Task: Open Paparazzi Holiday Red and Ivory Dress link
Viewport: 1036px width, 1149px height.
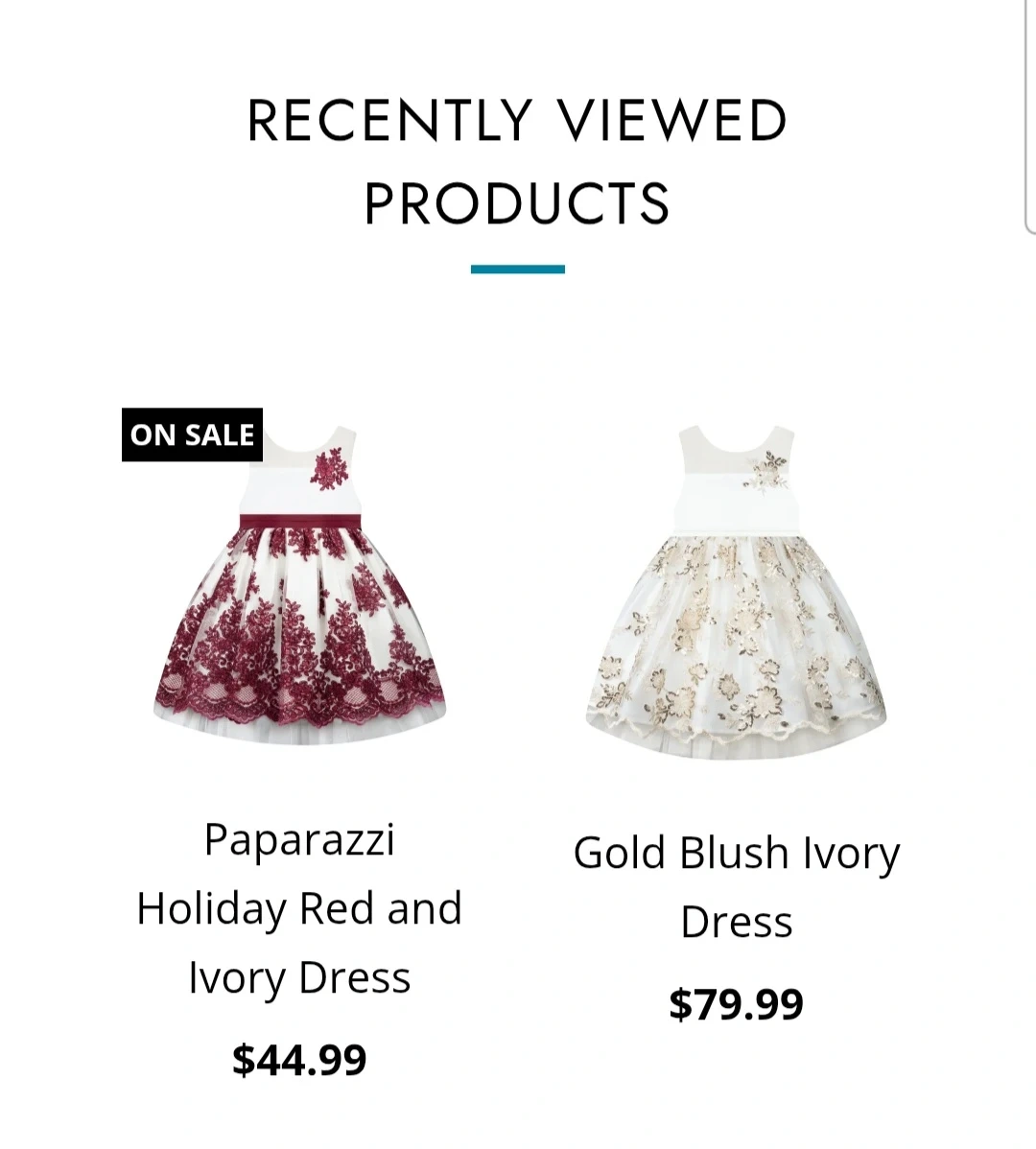Action: click(299, 908)
